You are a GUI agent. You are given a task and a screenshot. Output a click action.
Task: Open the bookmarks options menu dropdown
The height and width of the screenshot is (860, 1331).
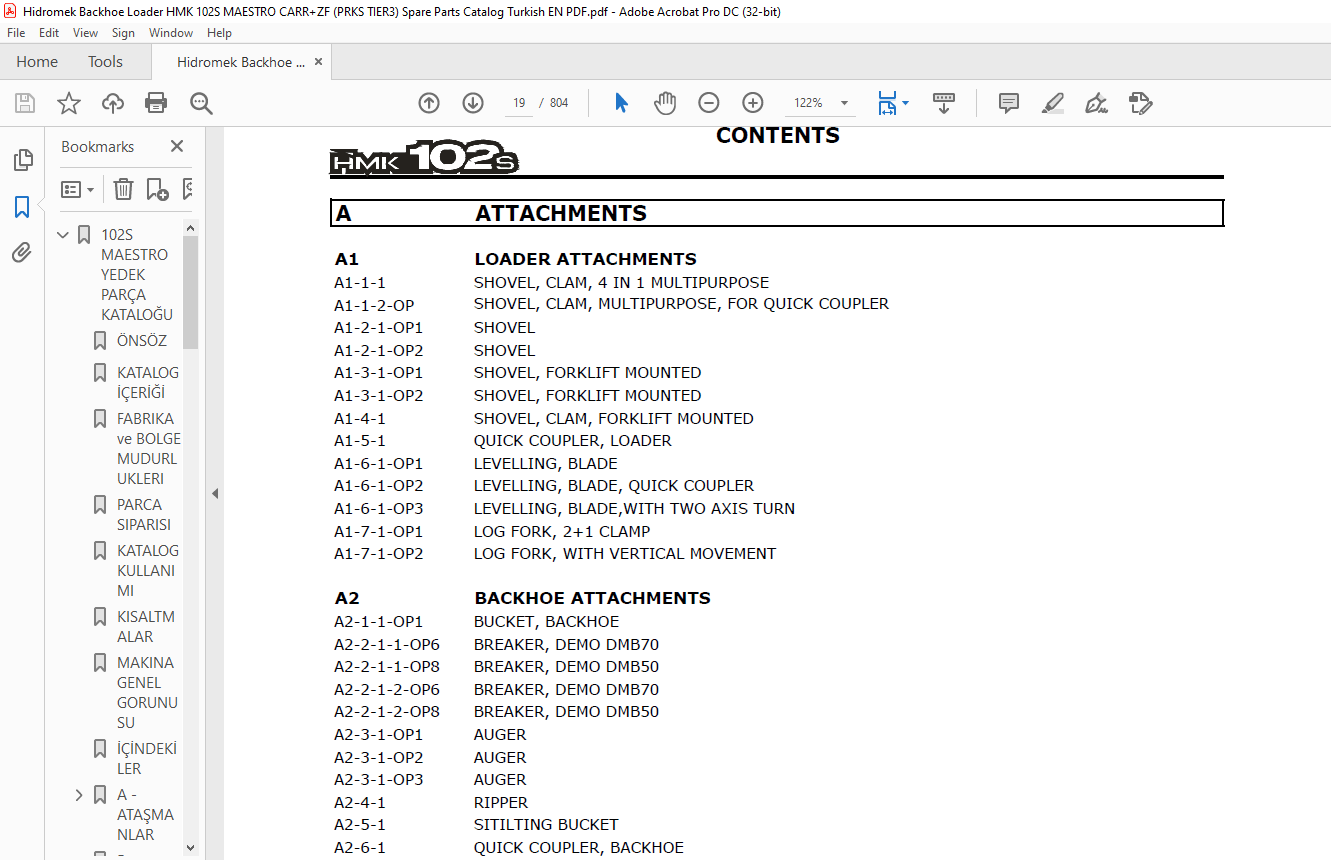click(x=77, y=189)
